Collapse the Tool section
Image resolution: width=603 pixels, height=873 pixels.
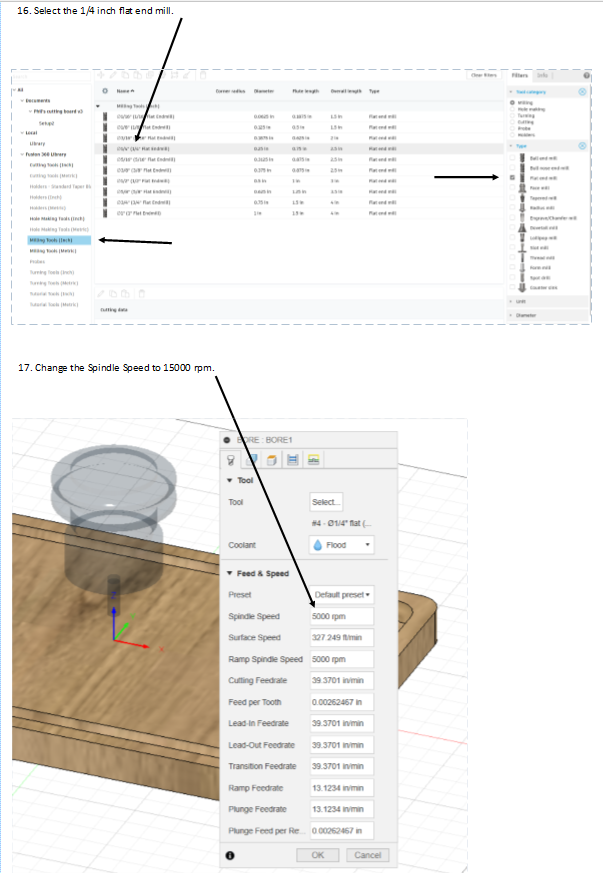click(x=229, y=480)
